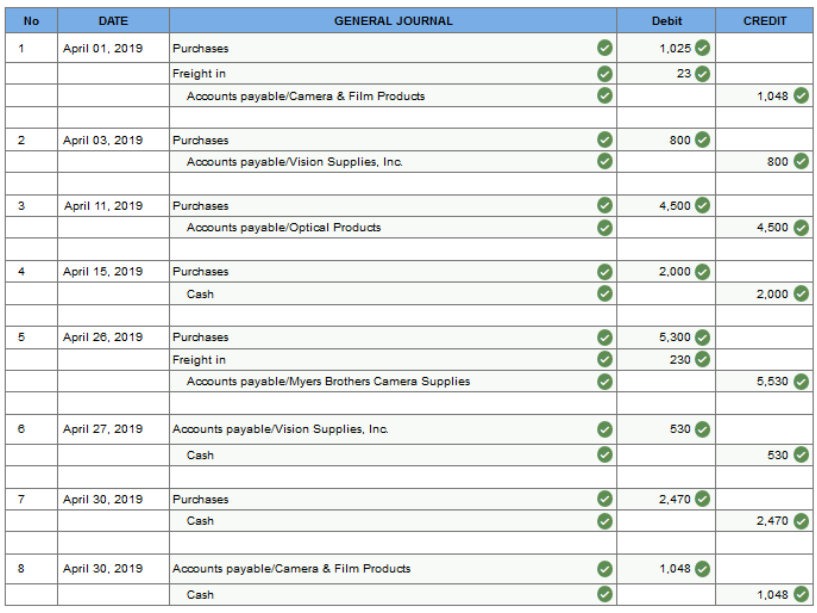Click checkmark beside April 30 credit 2,470

[801, 521]
